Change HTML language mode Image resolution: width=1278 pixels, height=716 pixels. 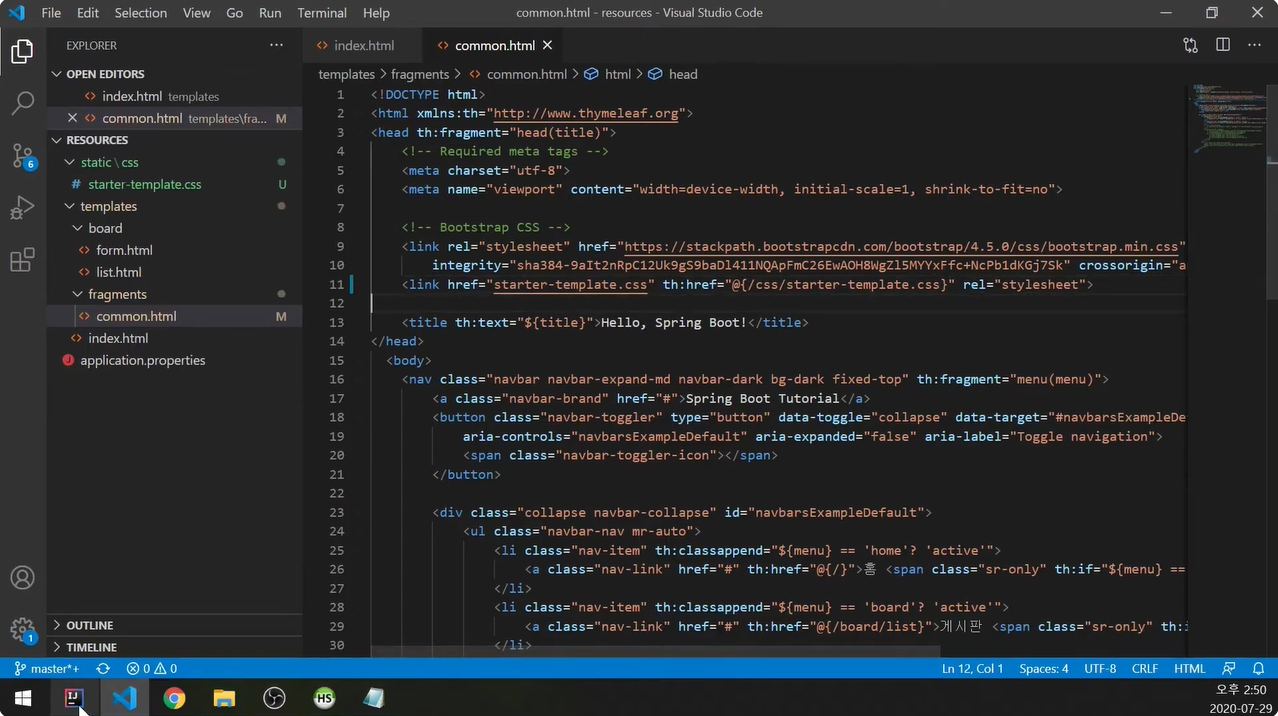1189,668
